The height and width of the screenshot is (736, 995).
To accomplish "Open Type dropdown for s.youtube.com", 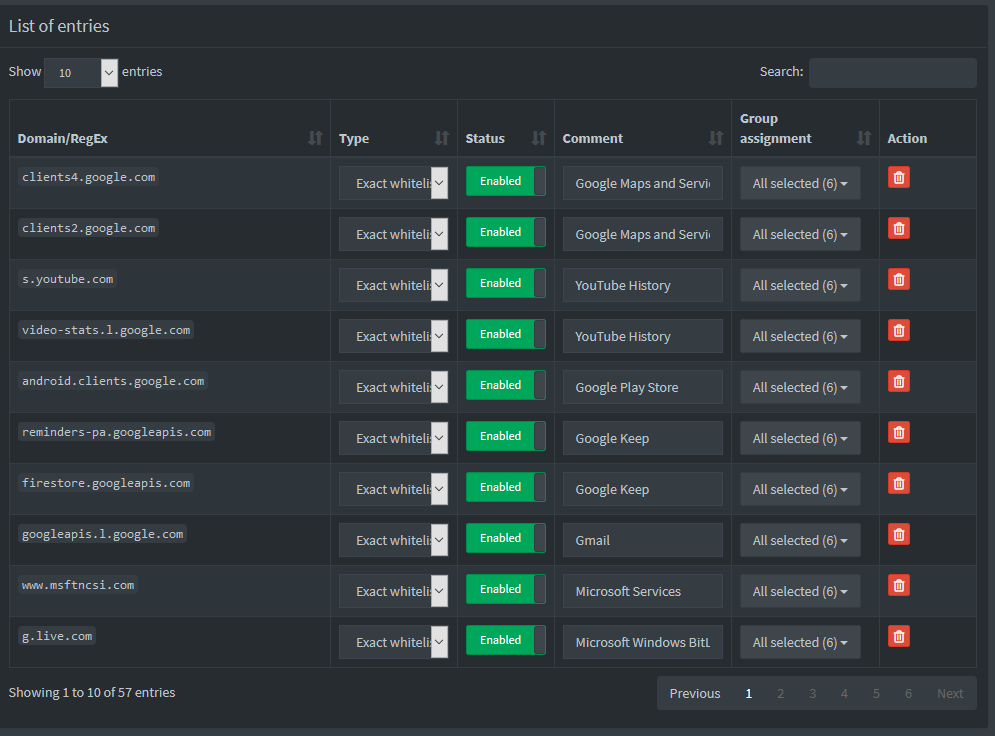I will (x=393, y=285).
